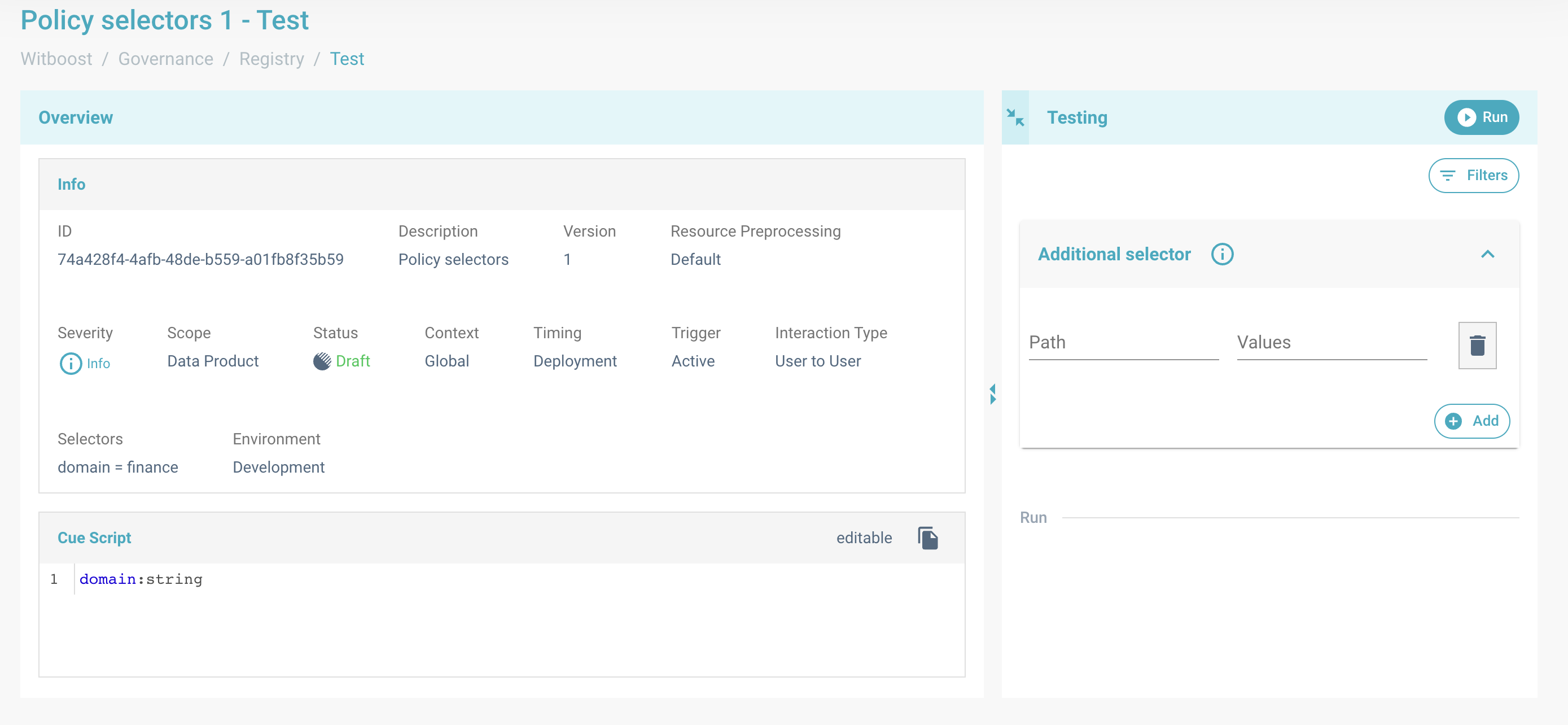Open the Filters options
1568x725 pixels.
pos(1473,176)
